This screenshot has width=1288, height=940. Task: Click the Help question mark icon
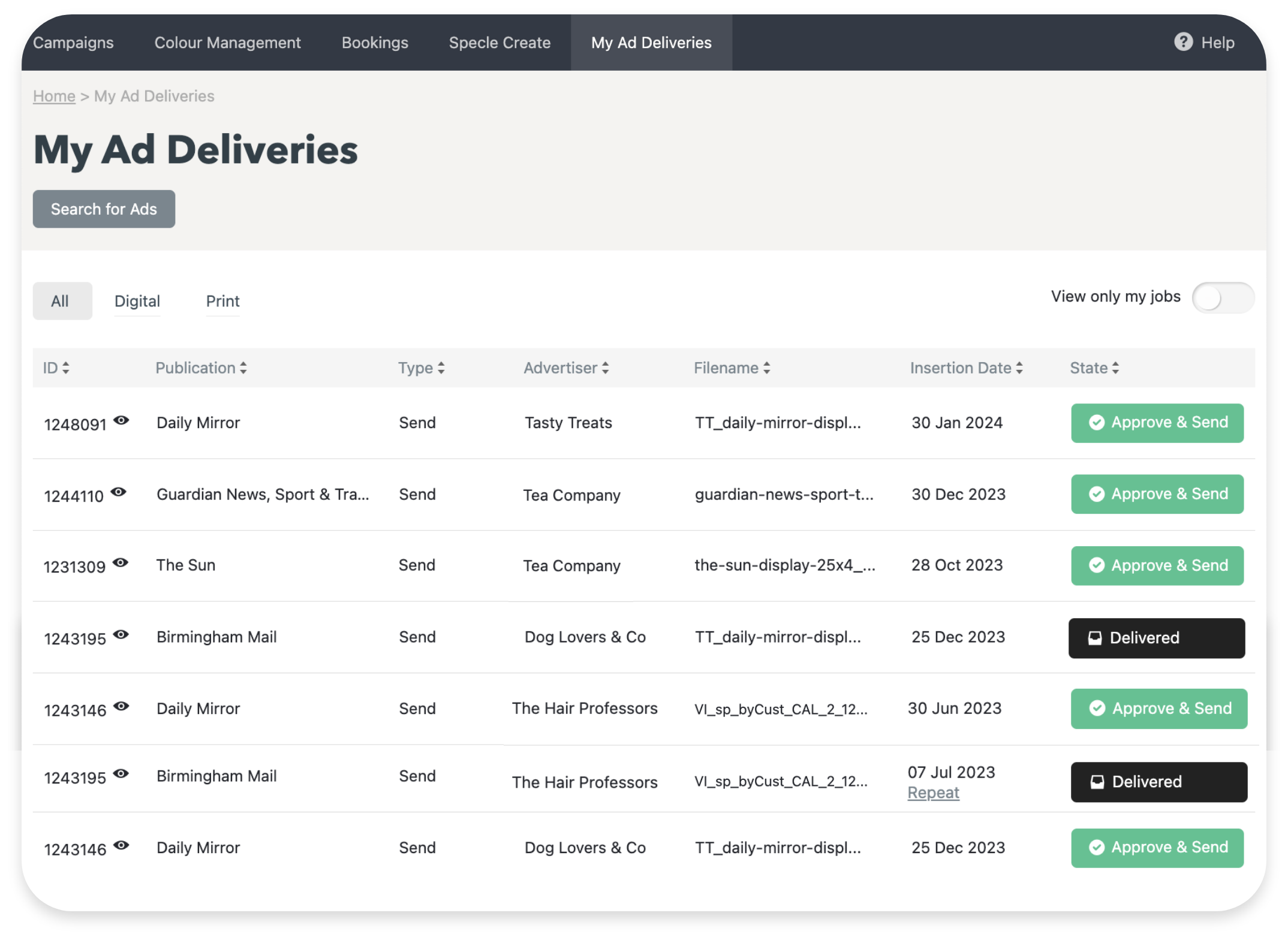tap(1182, 42)
